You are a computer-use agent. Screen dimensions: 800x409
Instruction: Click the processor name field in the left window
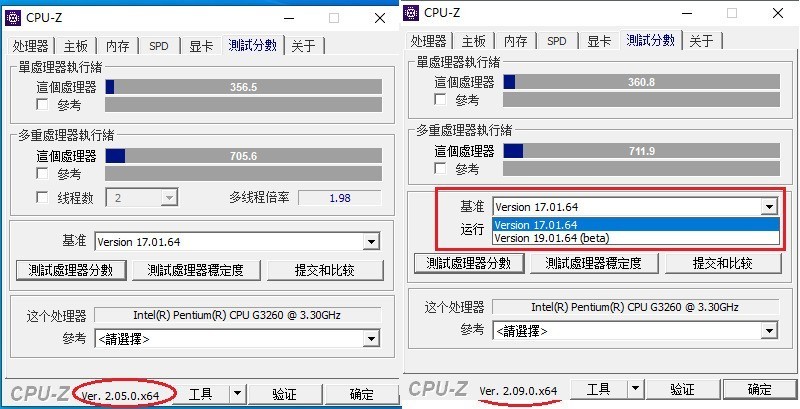237,315
